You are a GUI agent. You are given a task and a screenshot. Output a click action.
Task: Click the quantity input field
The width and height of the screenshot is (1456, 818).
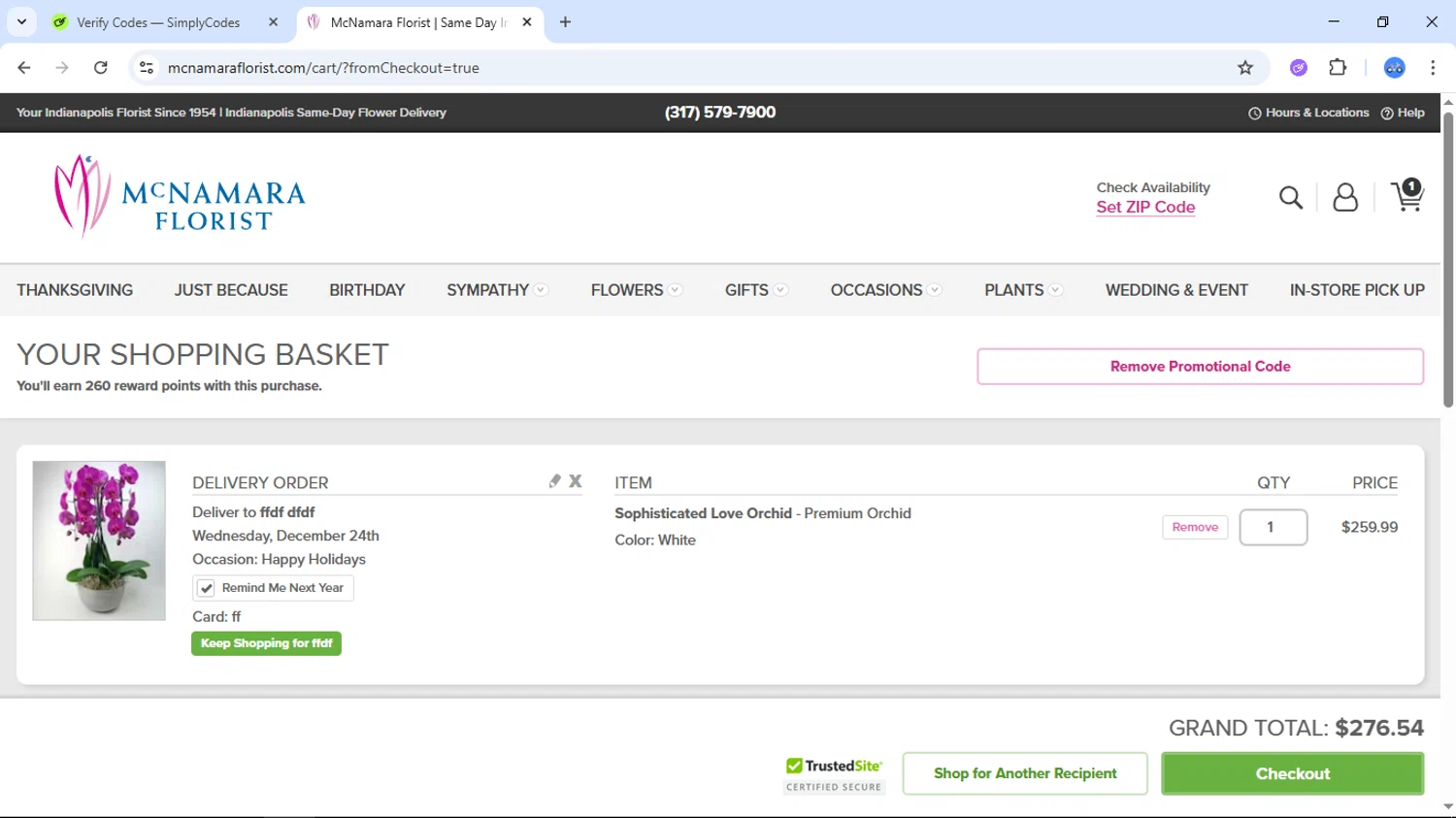1273,527
